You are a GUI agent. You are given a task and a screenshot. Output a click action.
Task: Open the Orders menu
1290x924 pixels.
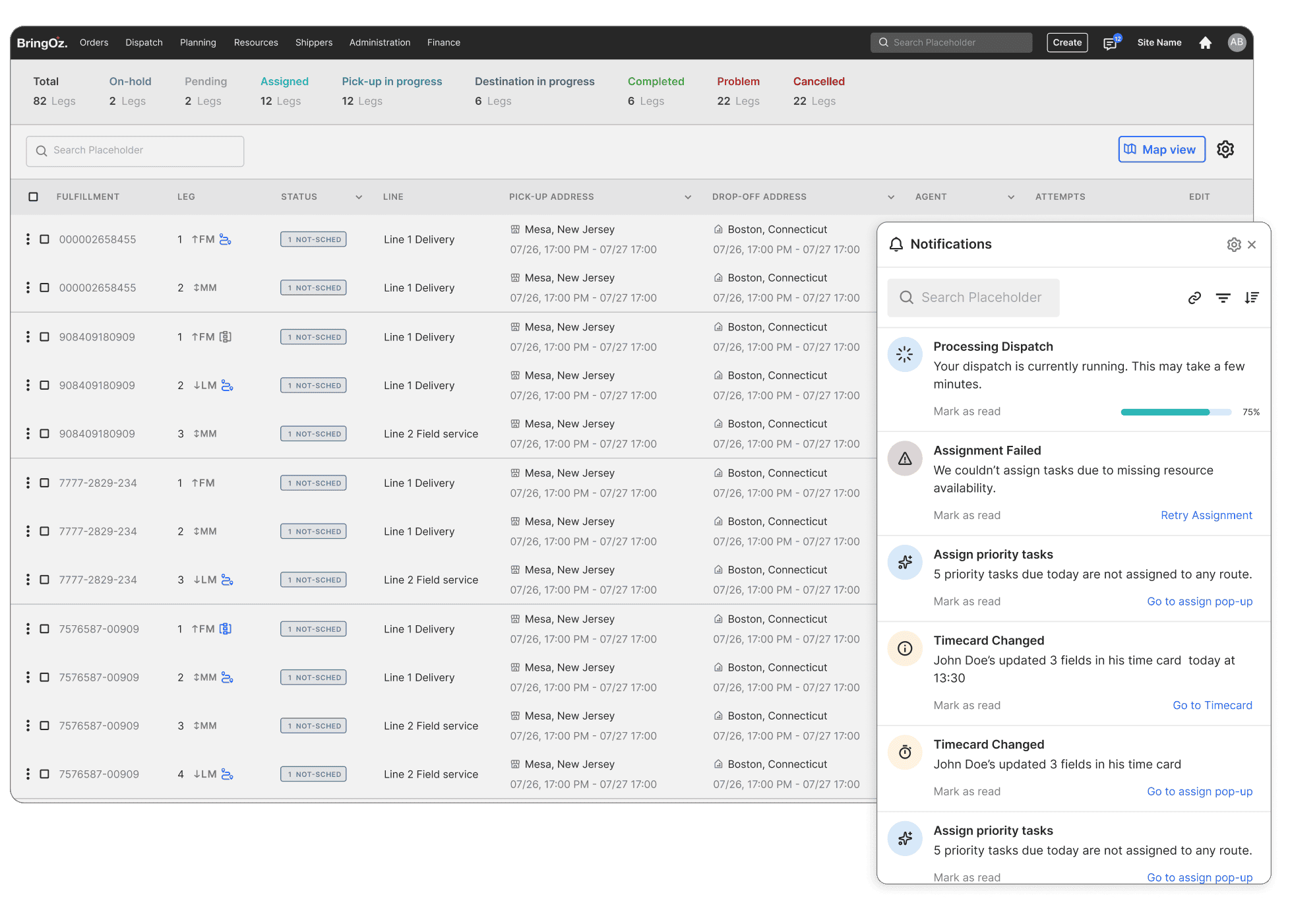tap(94, 42)
